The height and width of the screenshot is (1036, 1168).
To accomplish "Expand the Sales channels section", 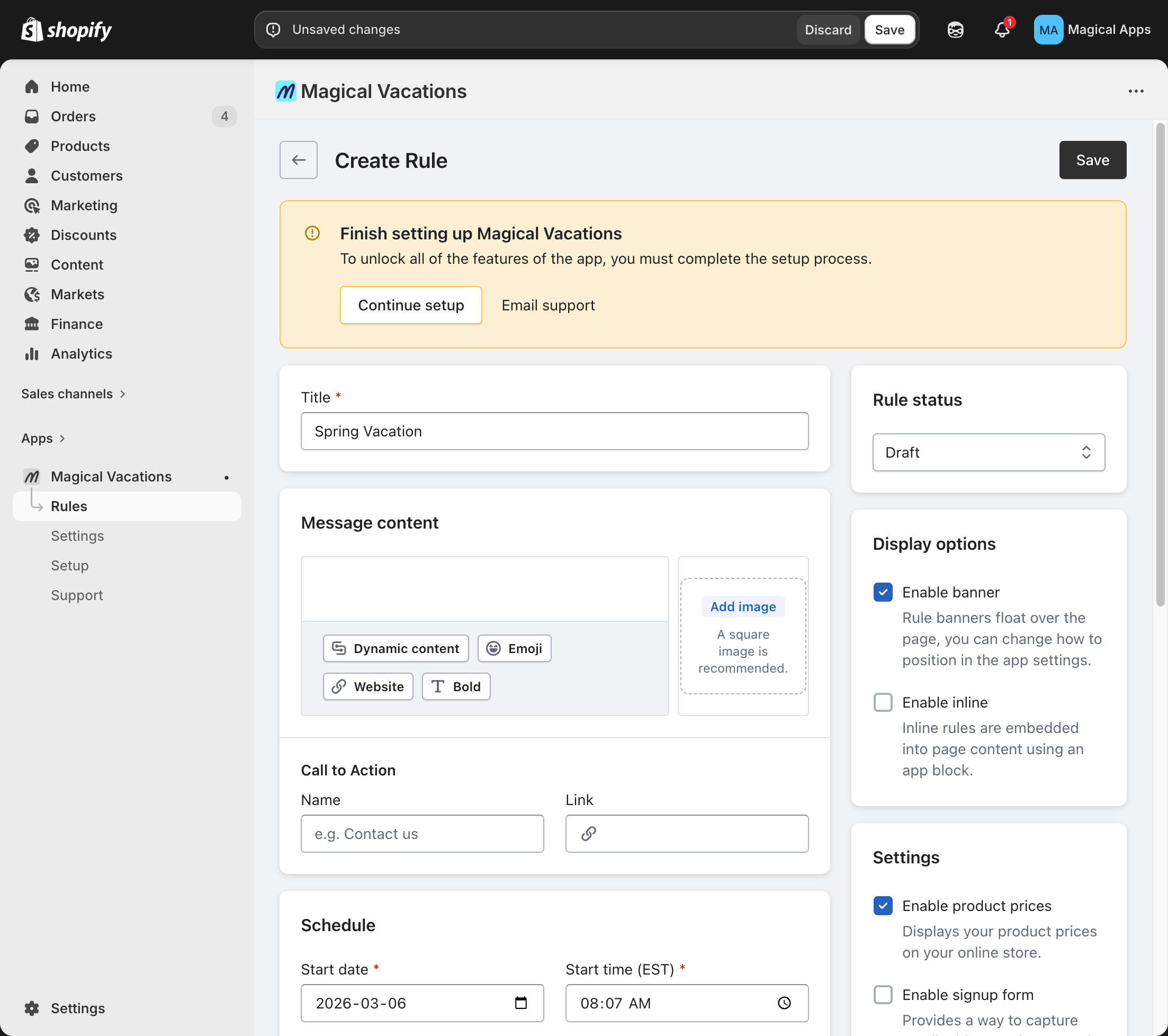I will click(x=74, y=394).
